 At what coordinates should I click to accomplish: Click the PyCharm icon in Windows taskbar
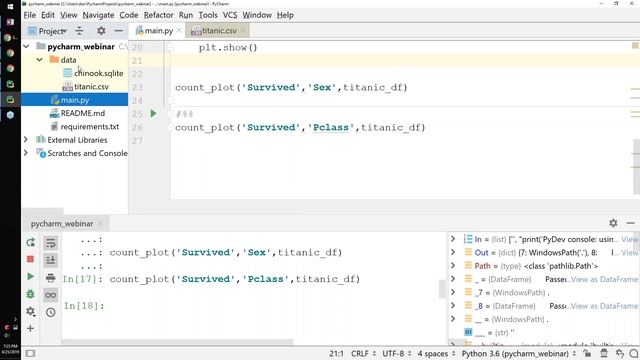tap(10, 100)
